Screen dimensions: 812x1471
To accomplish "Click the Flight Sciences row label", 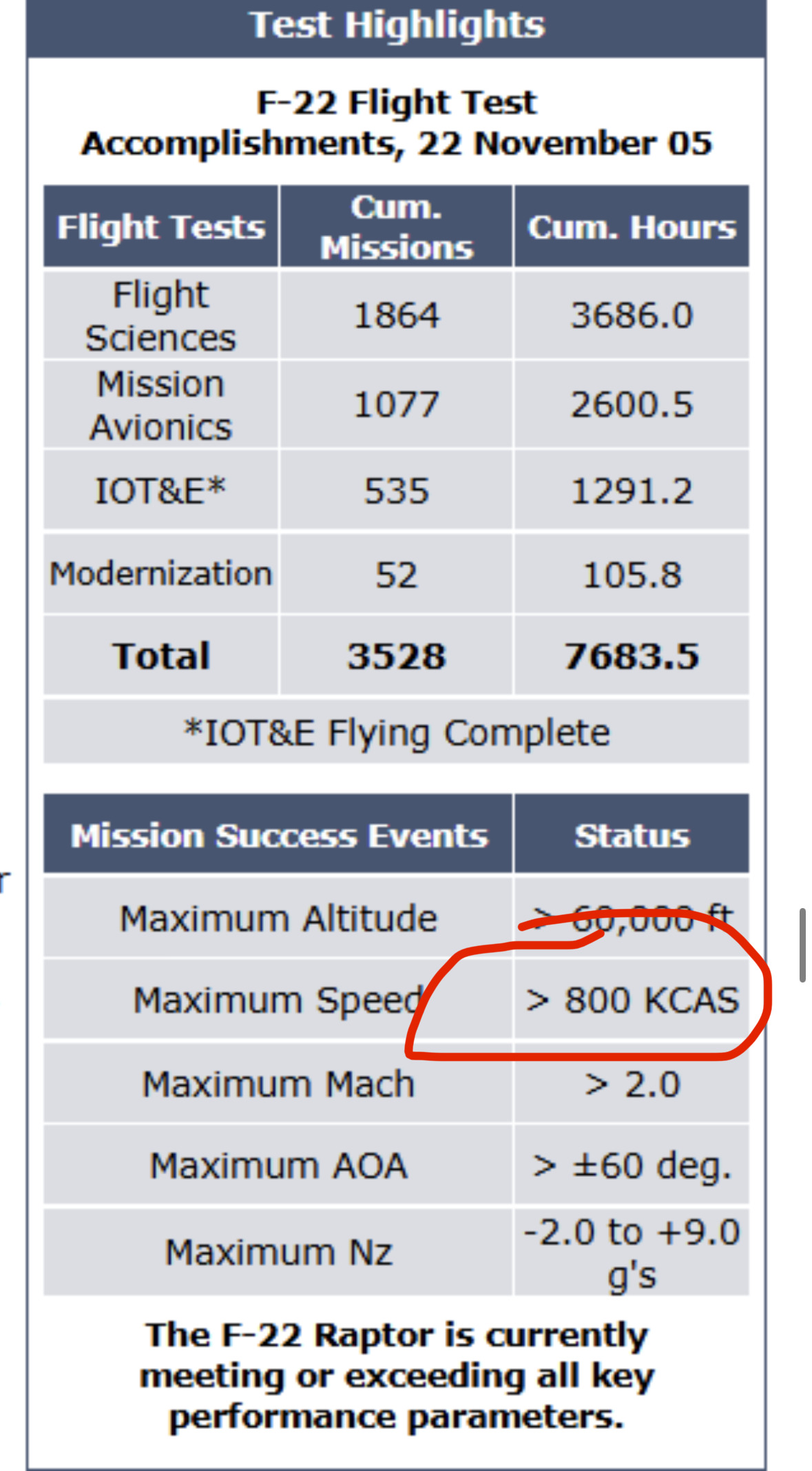I will point(160,316).
